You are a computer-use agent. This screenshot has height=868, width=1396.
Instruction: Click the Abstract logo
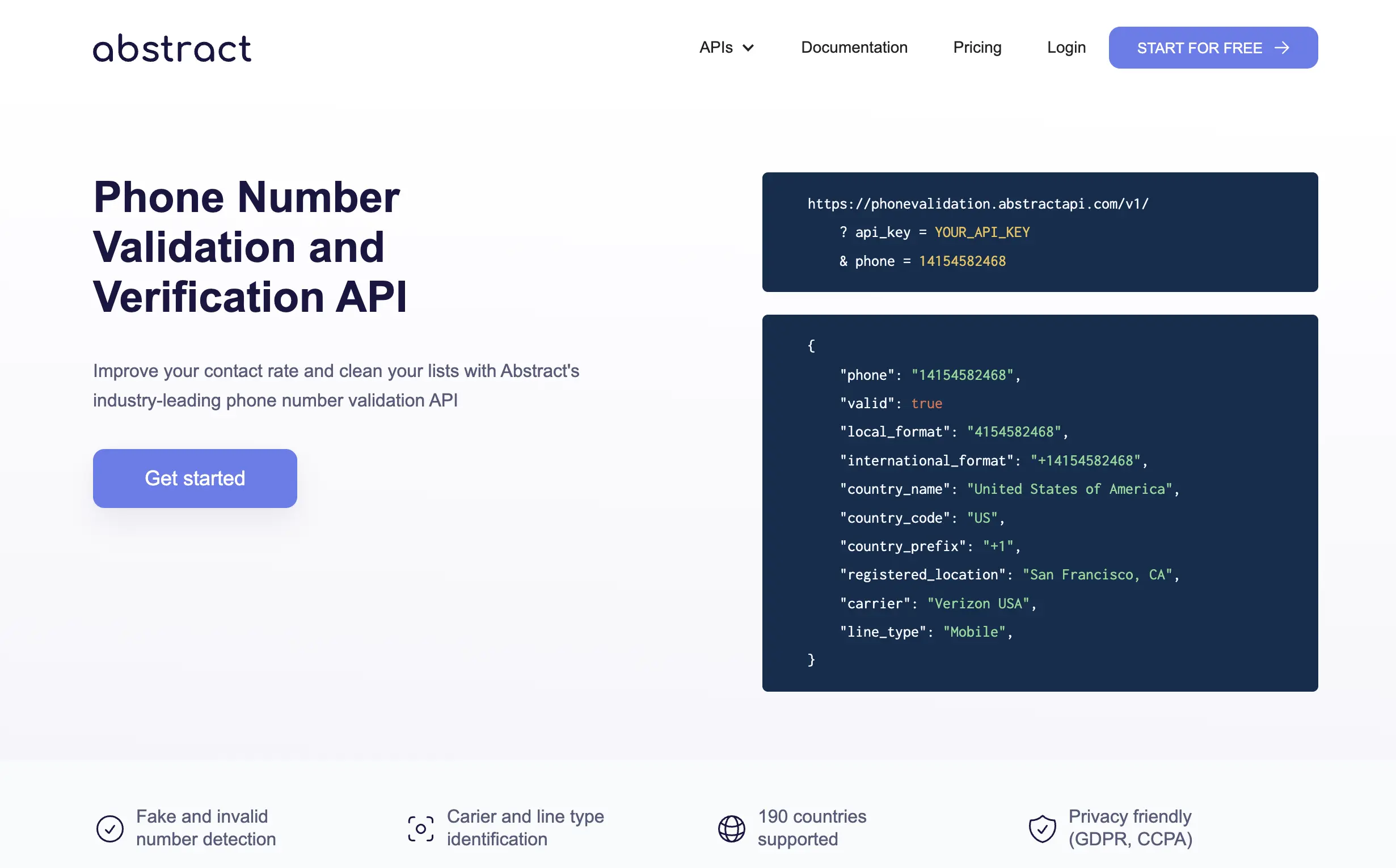[x=172, y=48]
